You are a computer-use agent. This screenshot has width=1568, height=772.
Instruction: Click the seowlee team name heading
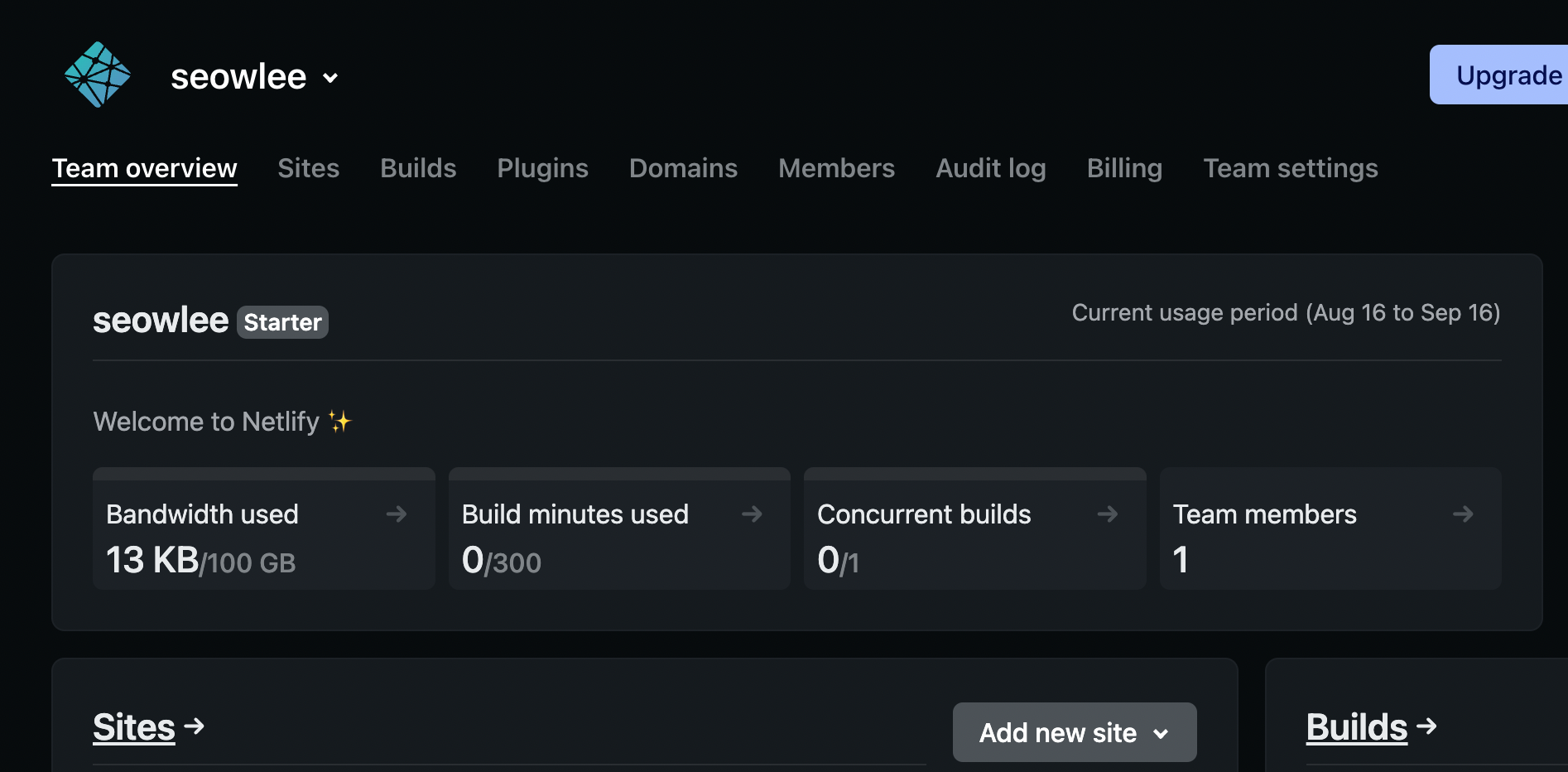point(161,320)
